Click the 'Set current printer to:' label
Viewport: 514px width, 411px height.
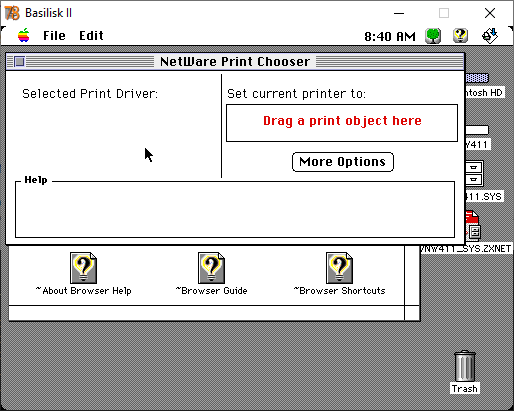pos(296,94)
